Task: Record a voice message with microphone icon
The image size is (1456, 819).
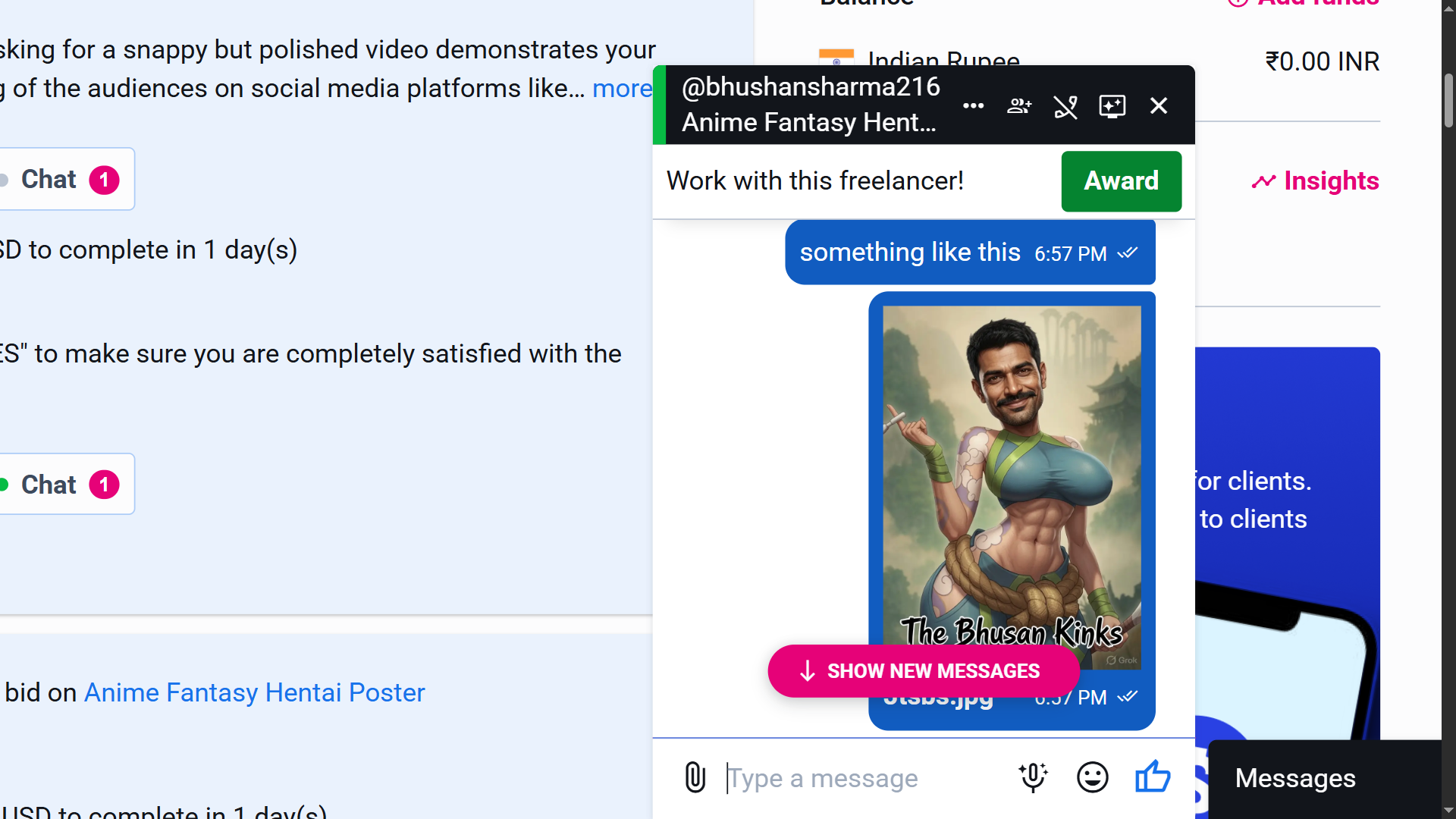Action: click(1033, 777)
